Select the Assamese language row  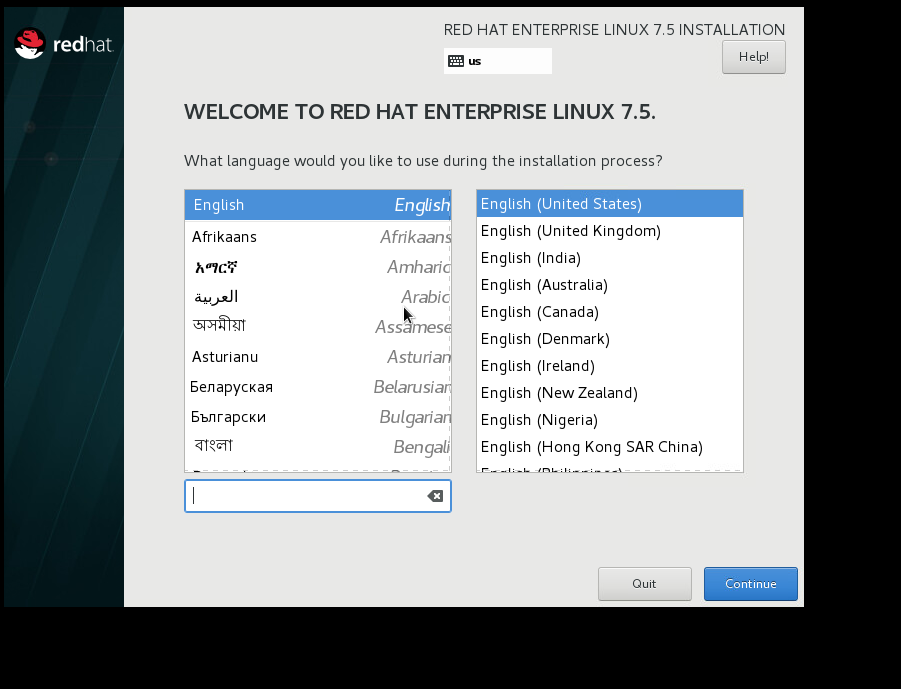[x=318, y=326]
